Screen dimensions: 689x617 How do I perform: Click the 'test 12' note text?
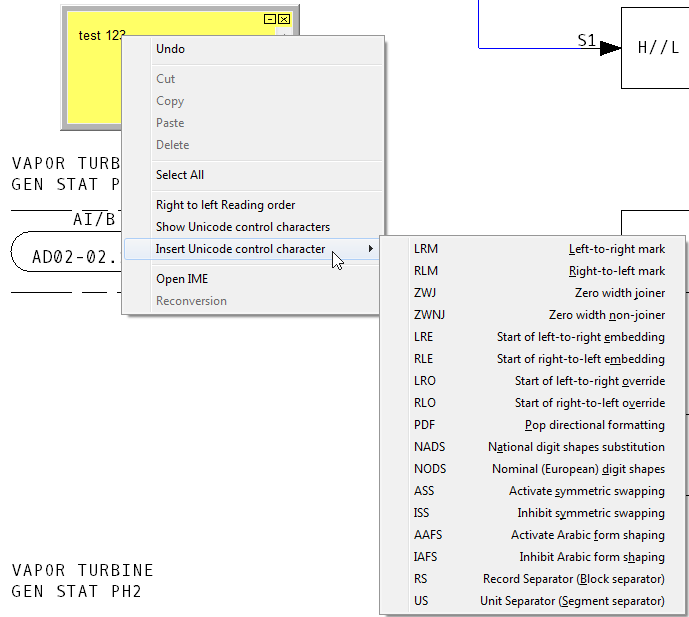click(101, 35)
